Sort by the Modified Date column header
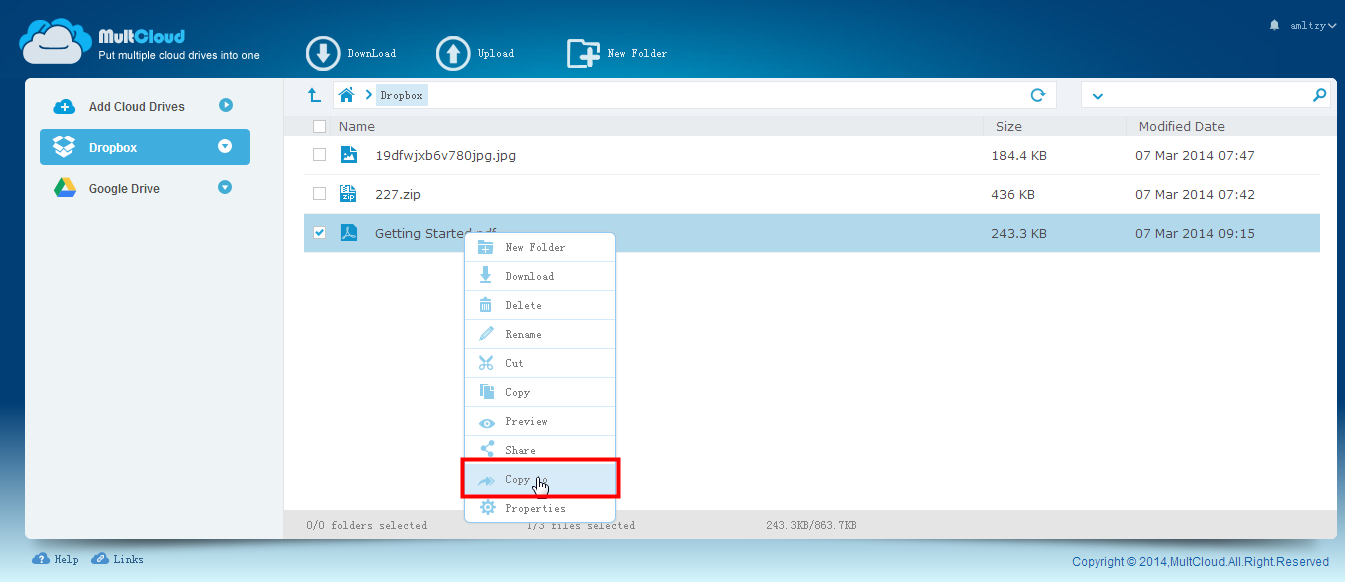The width and height of the screenshot is (1345, 582). click(x=1182, y=127)
